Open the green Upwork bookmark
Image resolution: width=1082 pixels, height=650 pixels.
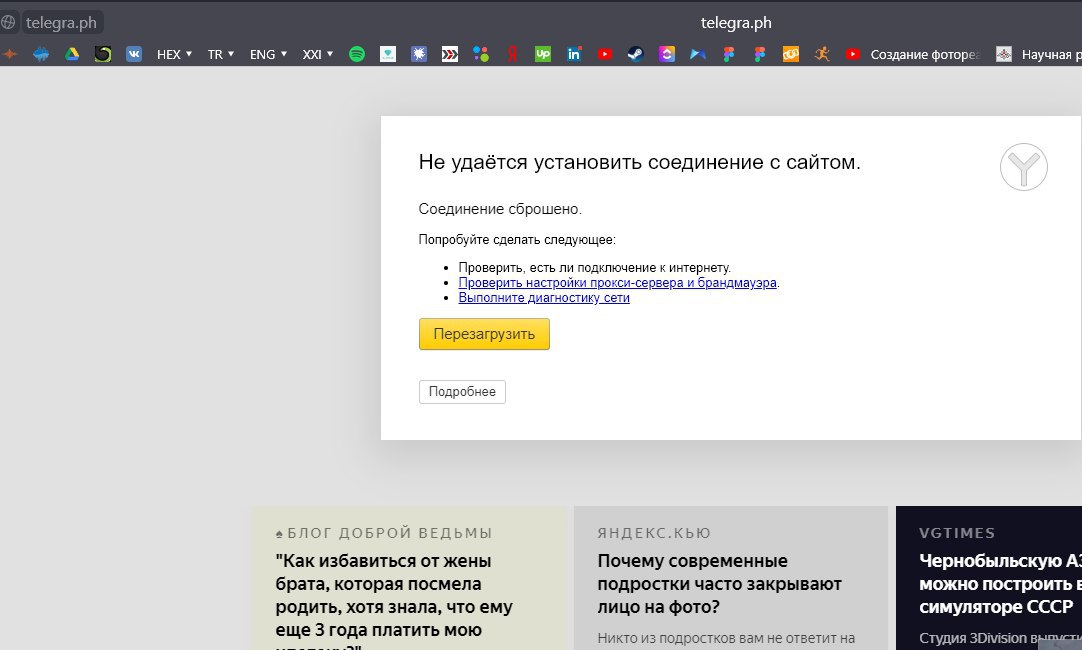point(543,54)
